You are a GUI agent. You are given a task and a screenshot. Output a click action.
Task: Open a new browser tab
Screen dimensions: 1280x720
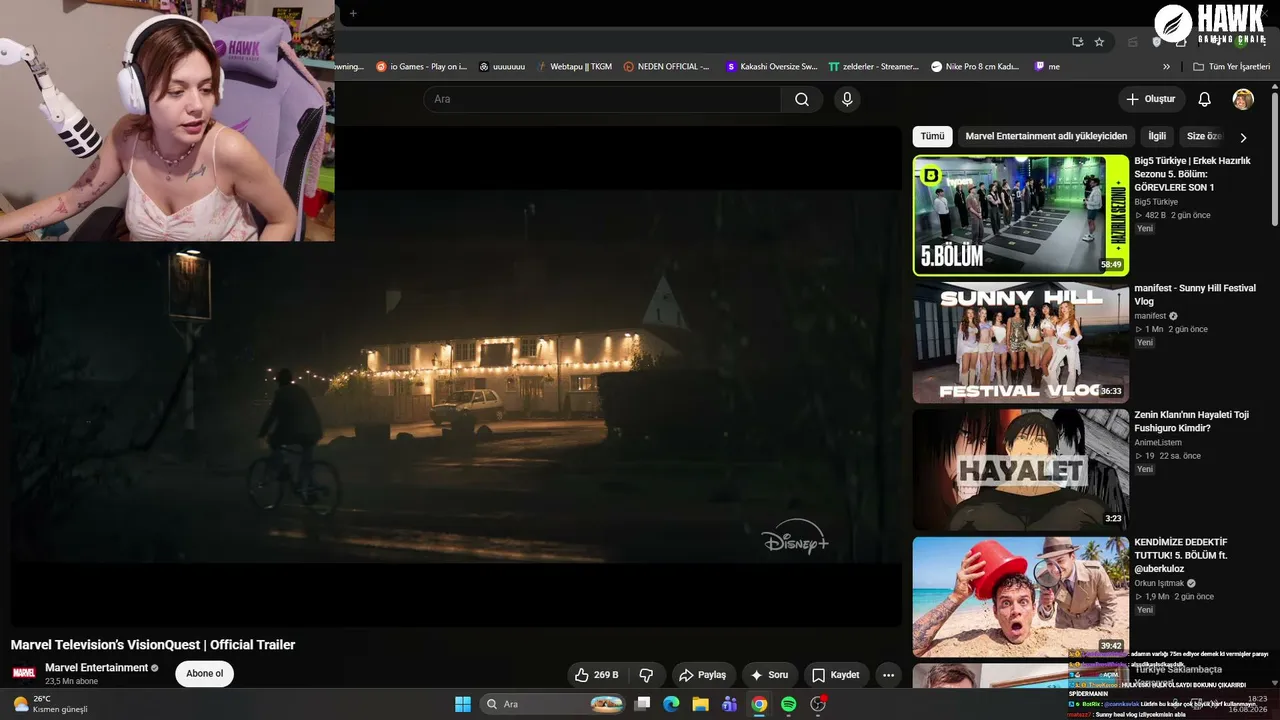tap(353, 13)
